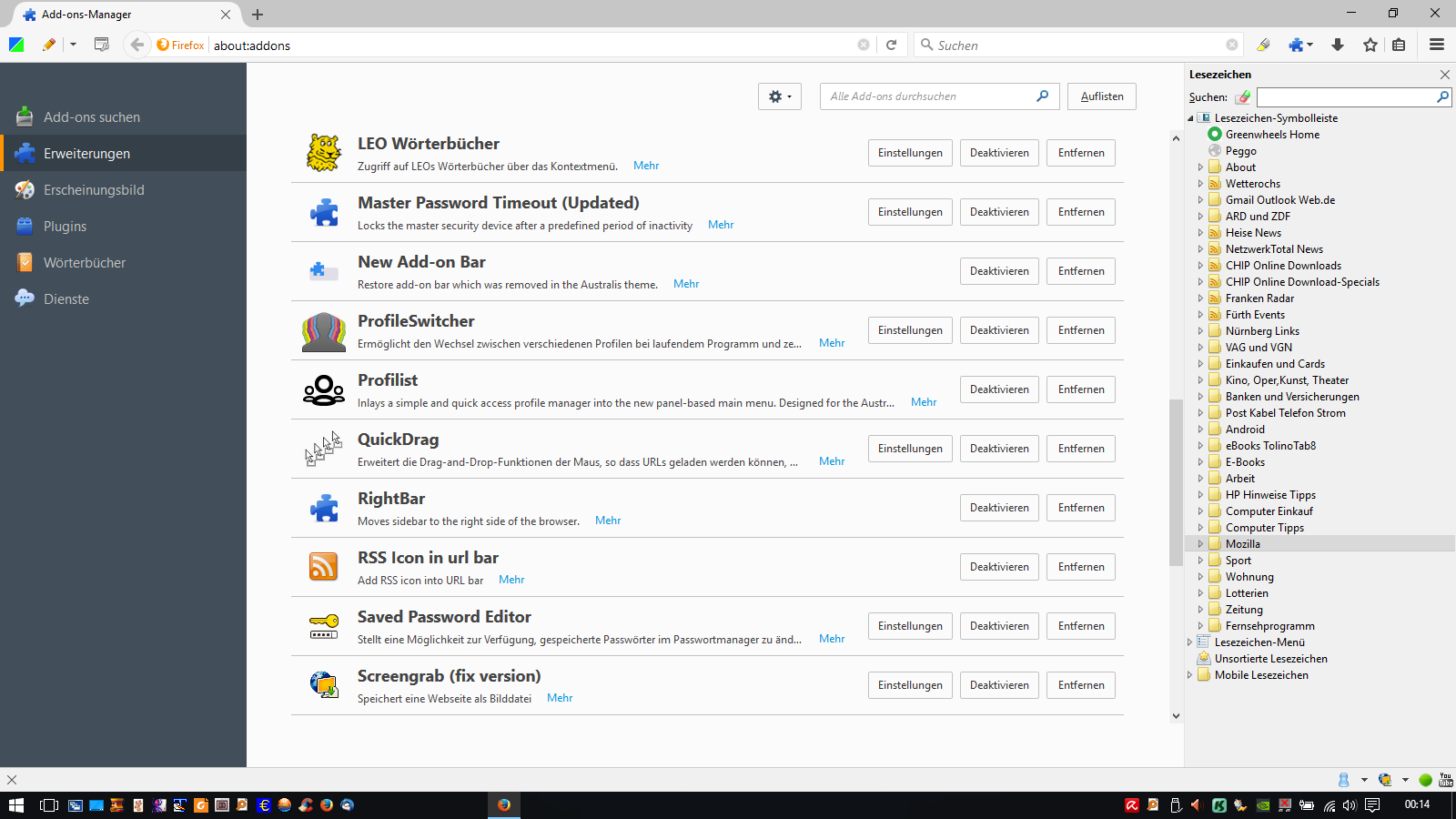The height and width of the screenshot is (819, 1456).
Task: Click the Saved Password Editor key icon
Action: click(324, 626)
